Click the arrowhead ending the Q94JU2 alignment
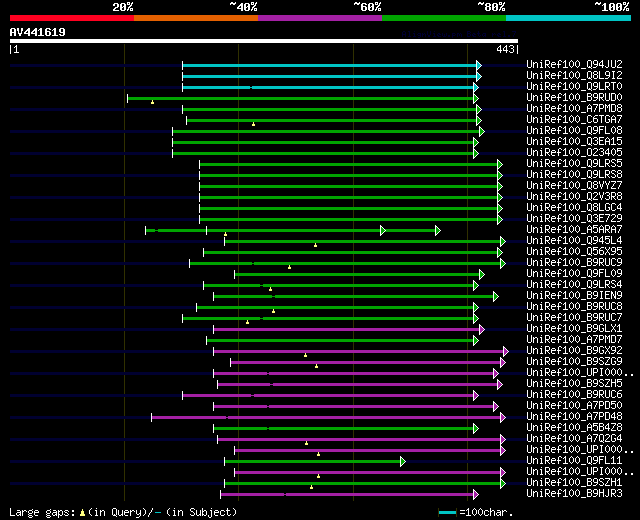640x520 pixels. pyautogui.click(x=479, y=65)
